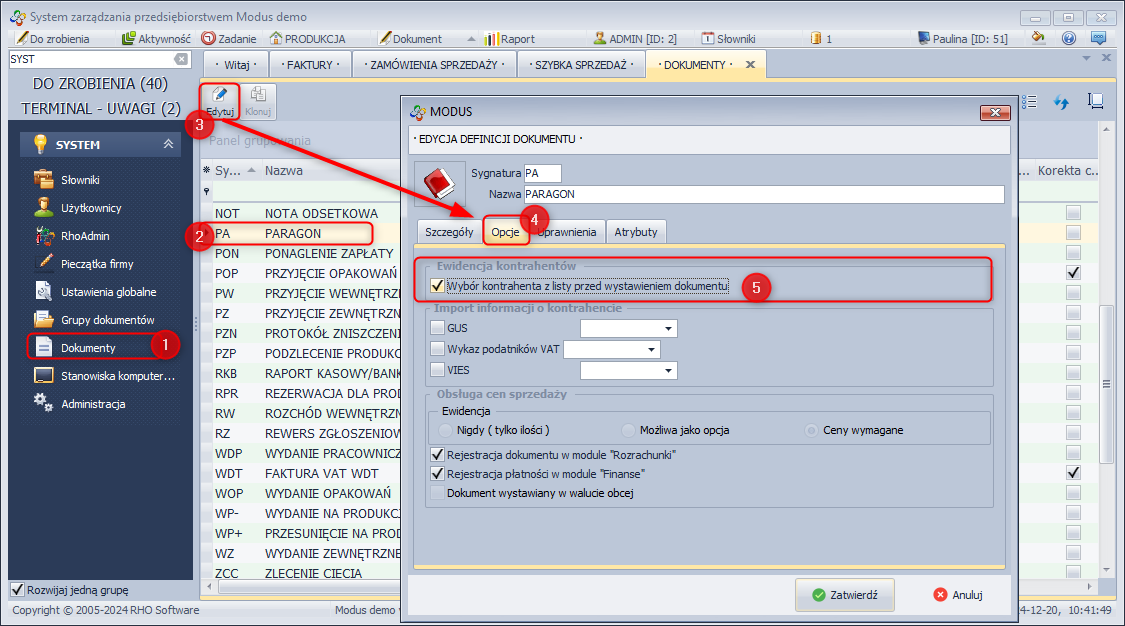Toggle Wybór kontrahenta z listy checkbox
This screenshot has height=626, width=1125.
[x=436, y=286]
